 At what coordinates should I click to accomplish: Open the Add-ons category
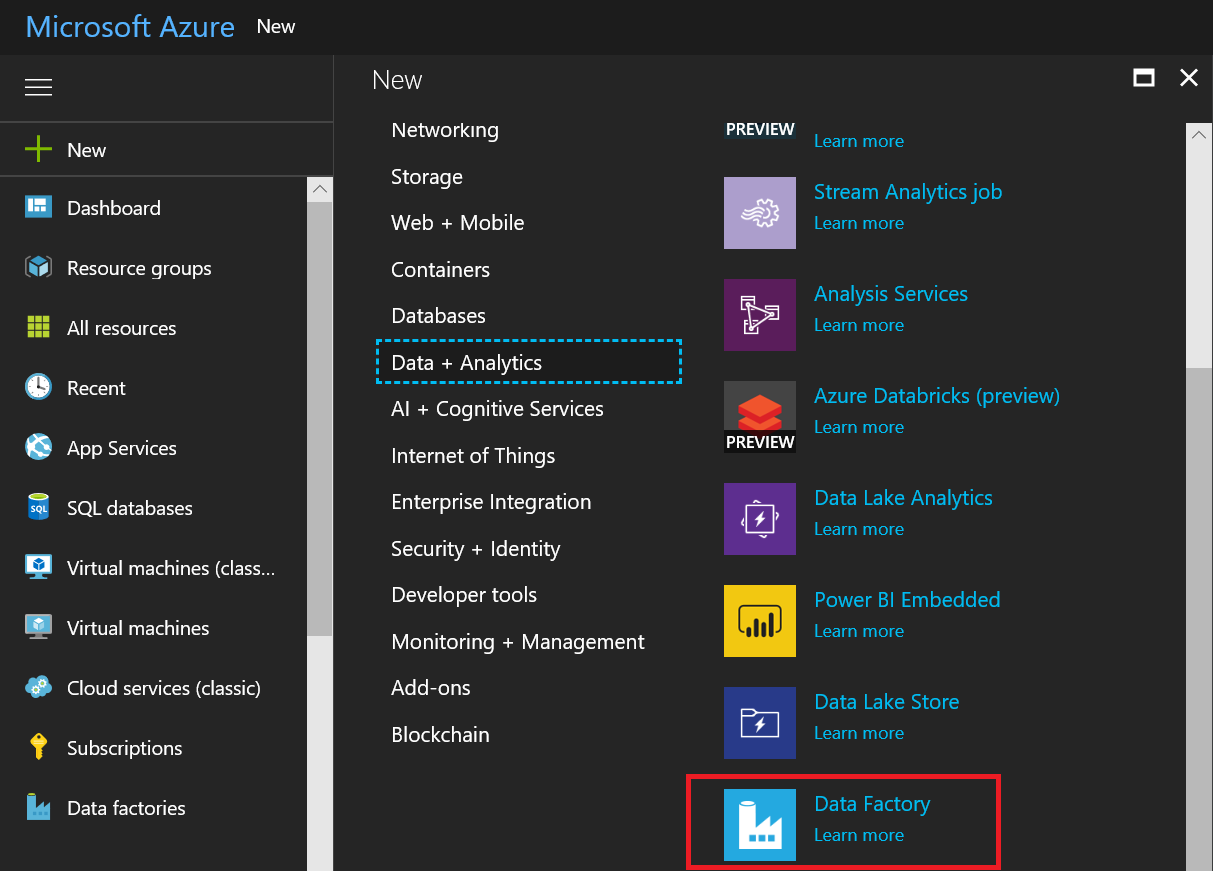tap(431, 688)
